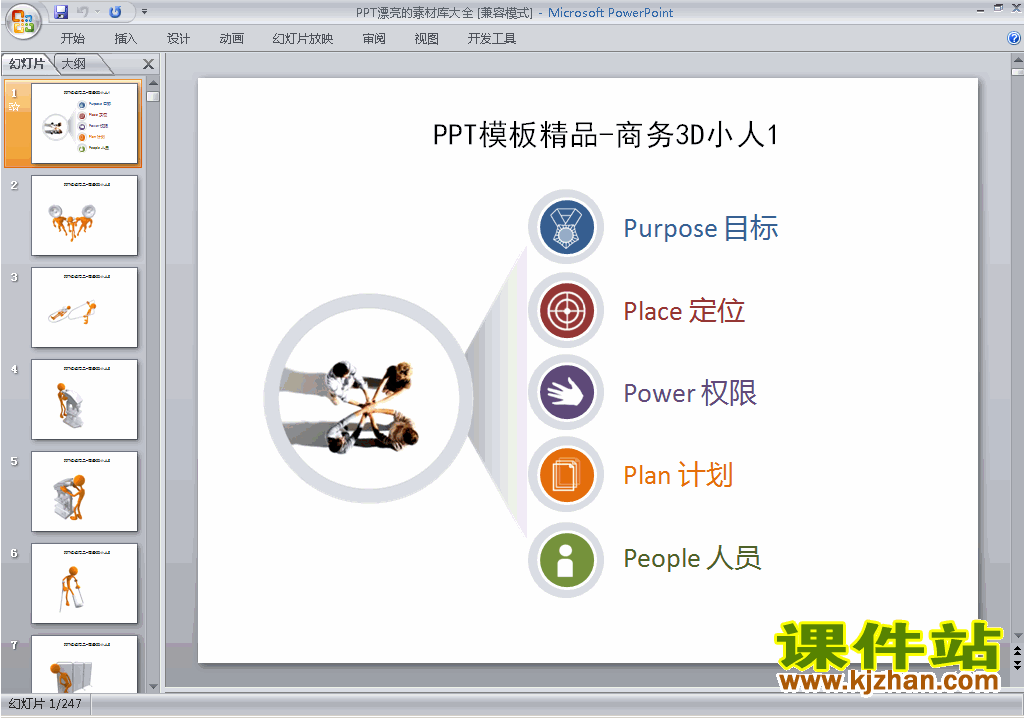Click the Purpose 目标 text
The height and width of the screenshot is (718, 1024).
(x=701, y=229)
